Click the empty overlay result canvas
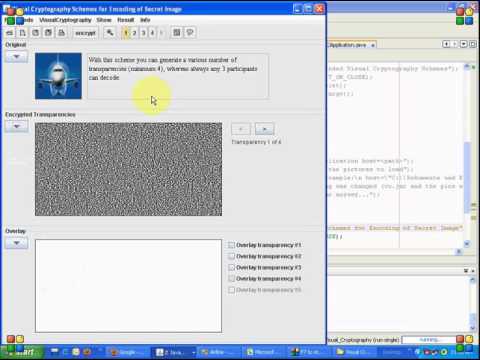This screenshot has height=360, width=480. click(x=128, y=286)
